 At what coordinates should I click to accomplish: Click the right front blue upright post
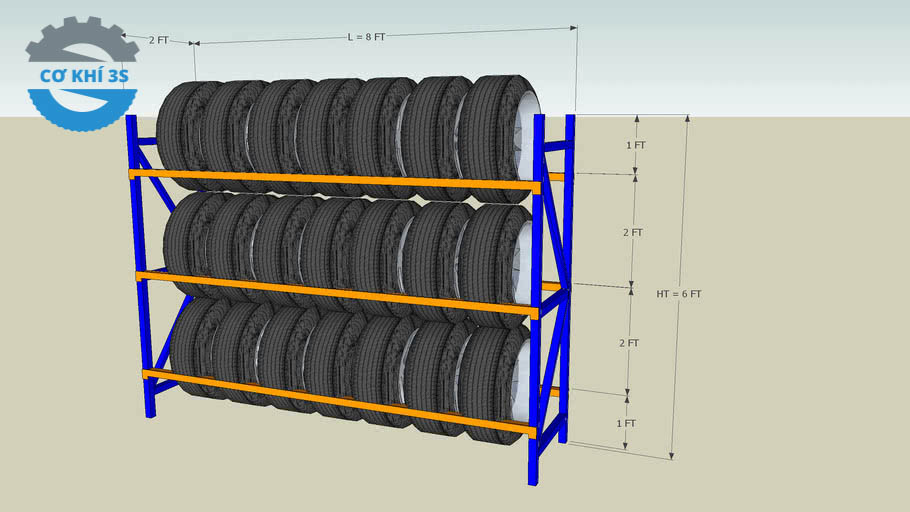536,300
